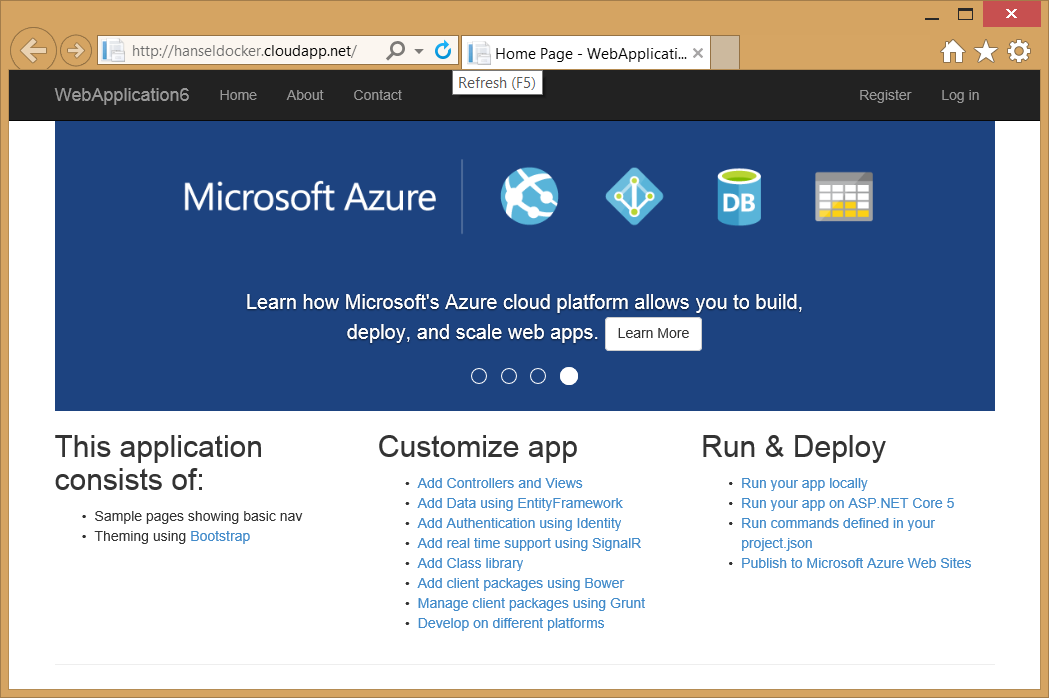Viewport: 1049px width, 698px height.
Task: Click the Azure table storage grid icon
Action: tap(844, 197)
